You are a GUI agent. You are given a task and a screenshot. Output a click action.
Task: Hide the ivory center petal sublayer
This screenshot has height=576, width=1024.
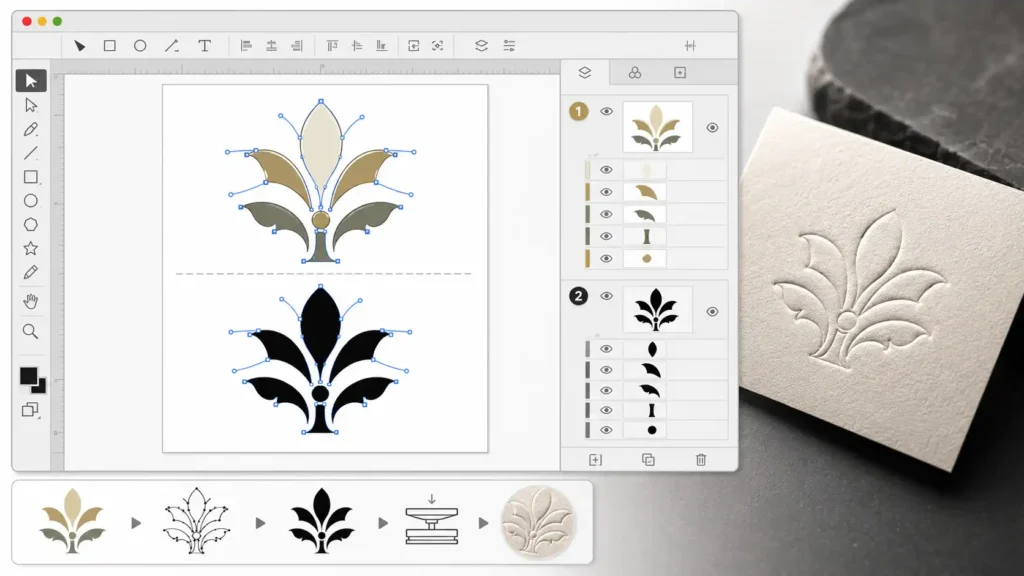(x=607, y=170)
